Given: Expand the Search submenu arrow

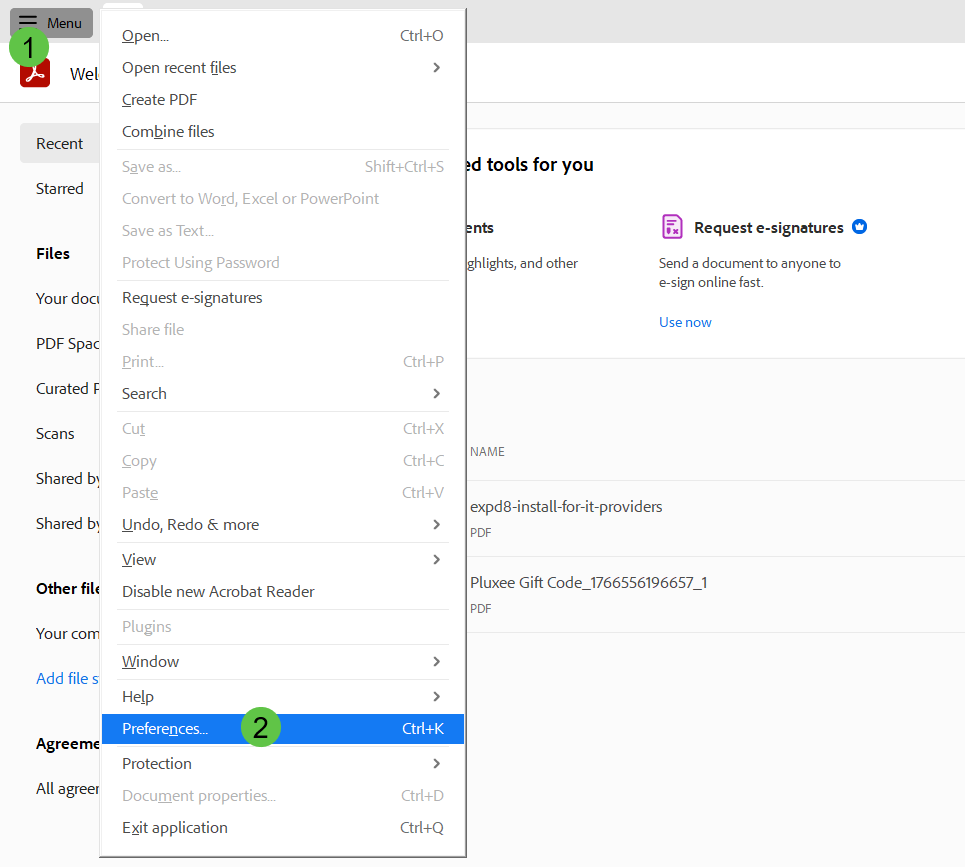Looking at the screenshot, I should point(436,394).
